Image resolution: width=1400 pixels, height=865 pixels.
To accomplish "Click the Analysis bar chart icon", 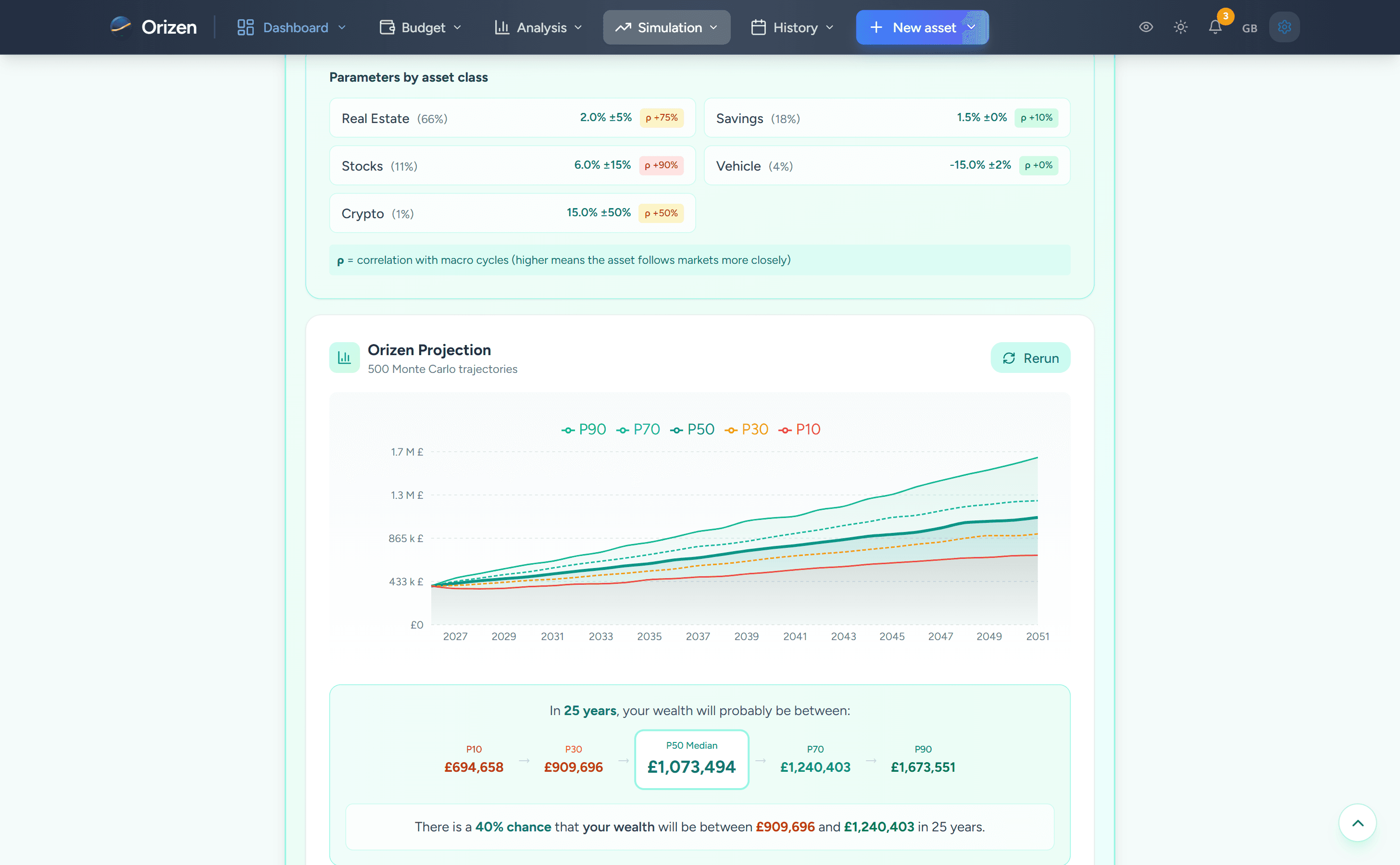I will [502, 27].
